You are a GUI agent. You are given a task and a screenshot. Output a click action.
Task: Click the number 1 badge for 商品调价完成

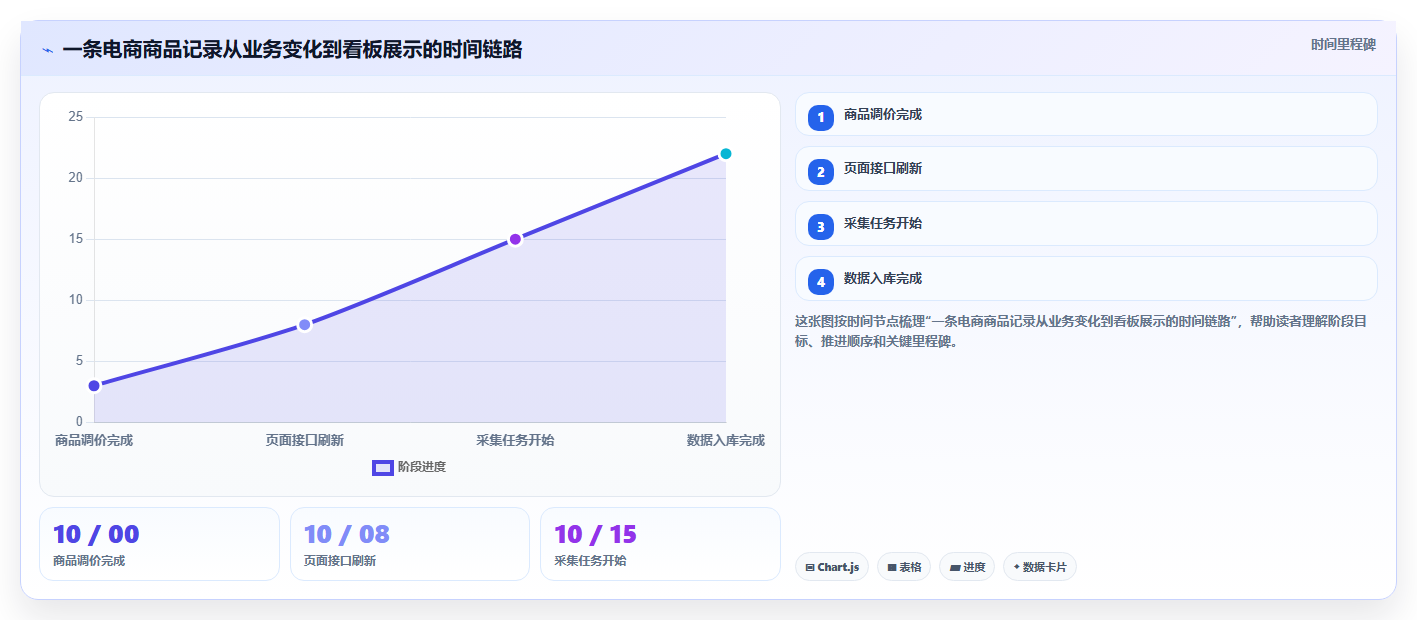(x=821, y=117)
